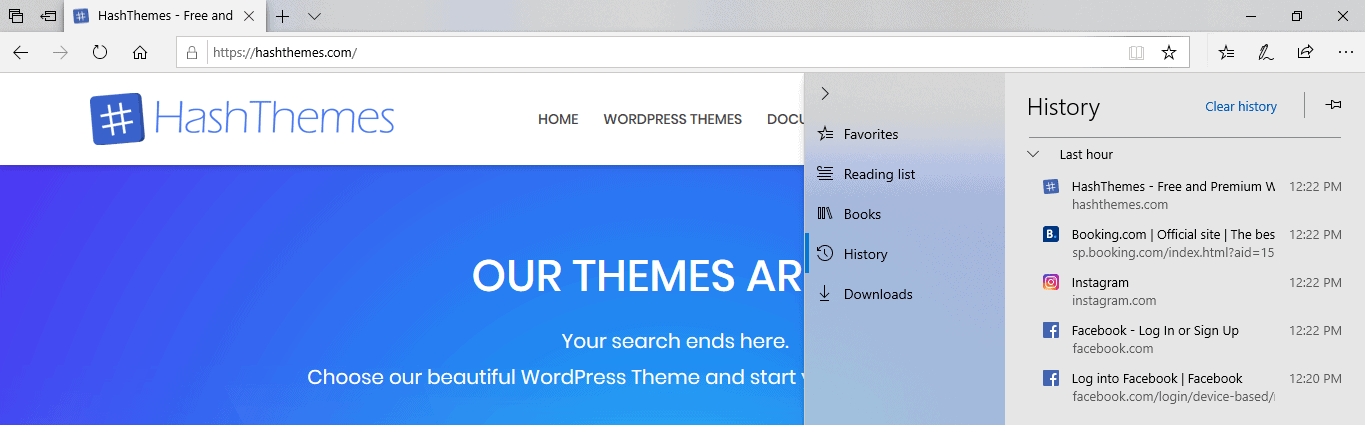
Task: Share this page icon
Action: (1305, 53)
